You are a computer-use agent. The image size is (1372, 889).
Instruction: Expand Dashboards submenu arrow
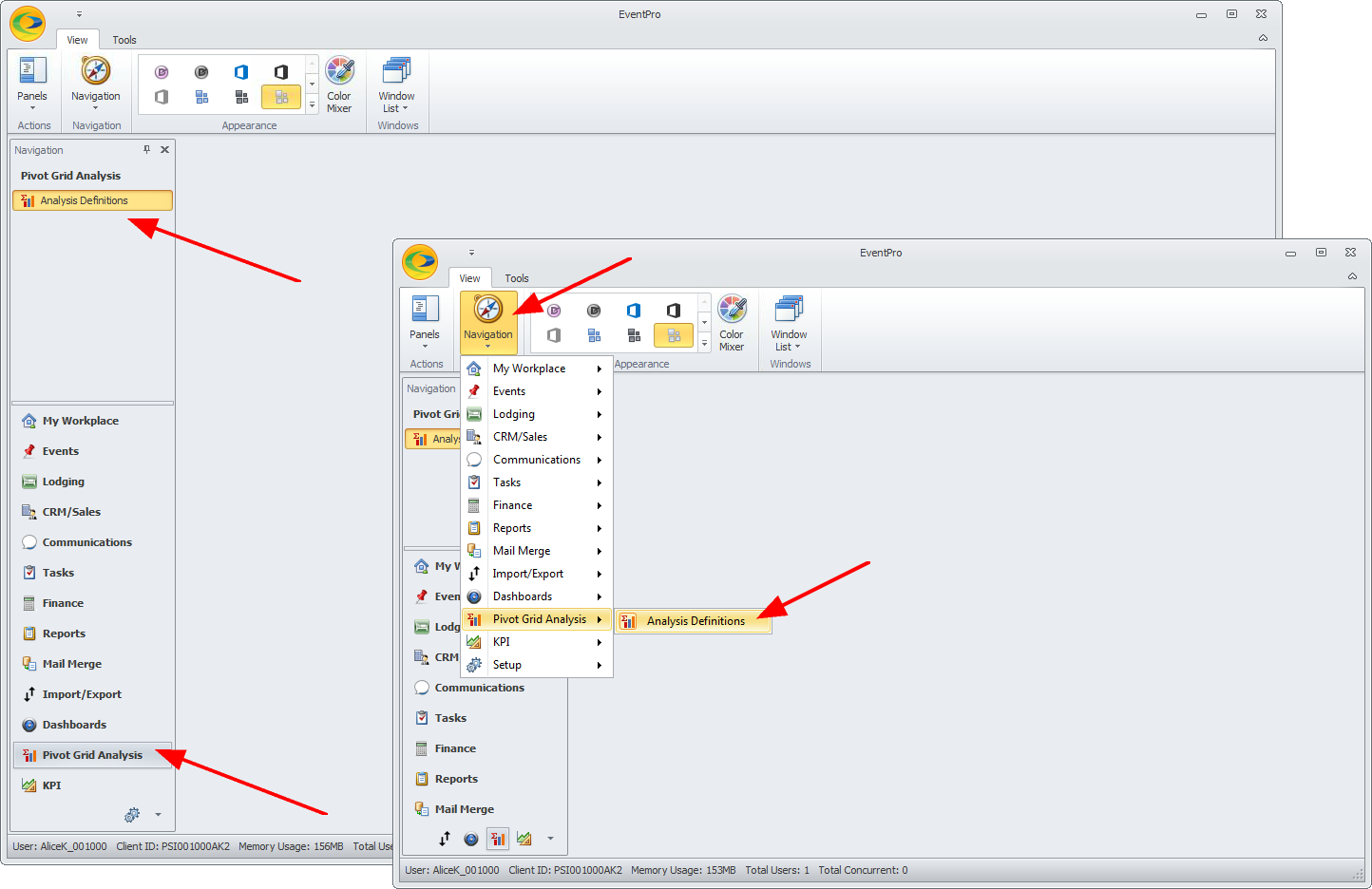pos(600,596)
